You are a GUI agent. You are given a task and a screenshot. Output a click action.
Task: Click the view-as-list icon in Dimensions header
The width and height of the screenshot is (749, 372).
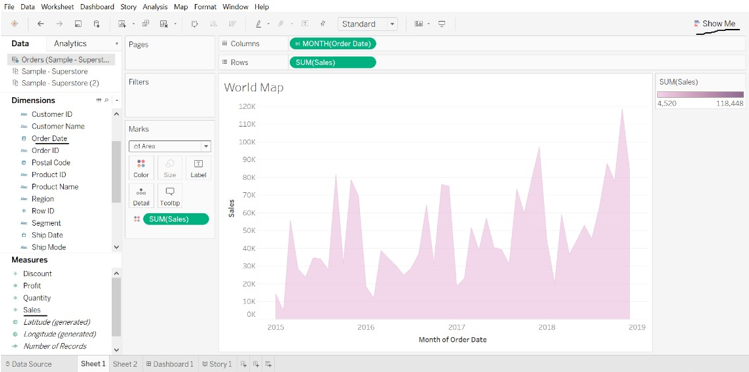(99, 100)
